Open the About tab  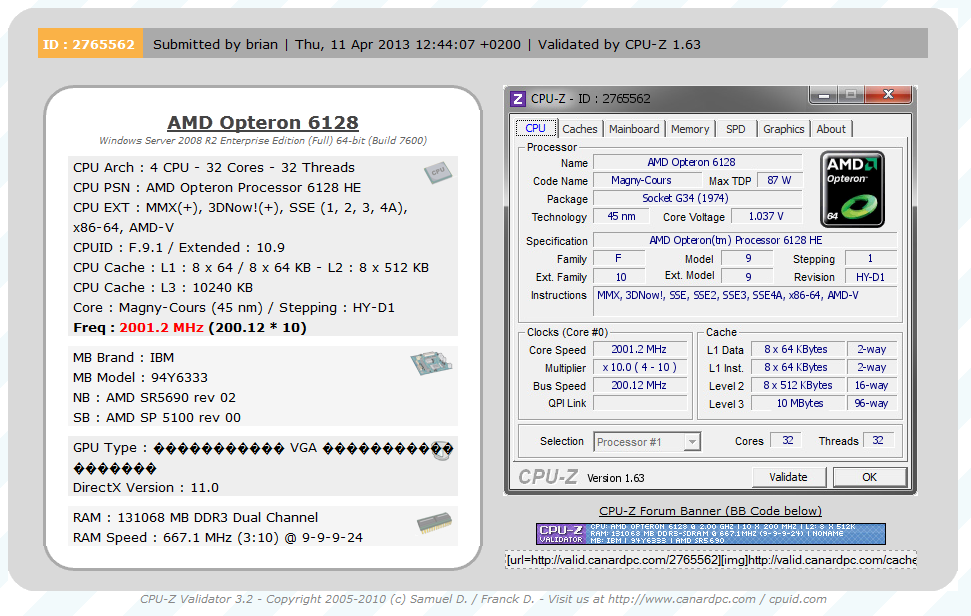pos(830,129)
